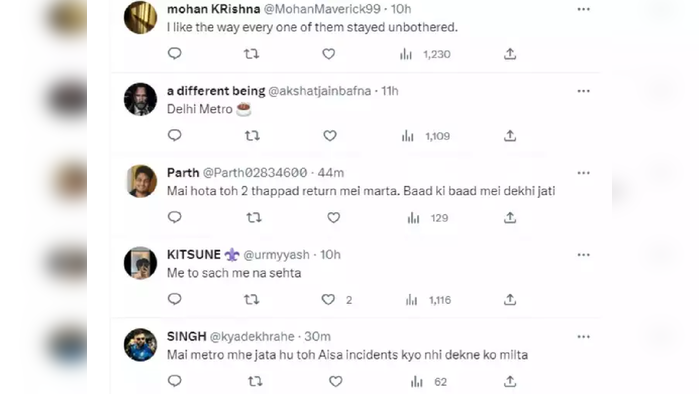Share the Delhi Metro tweet
The height and width of the screenshot is (394, 699).
[x=510, y=135]
